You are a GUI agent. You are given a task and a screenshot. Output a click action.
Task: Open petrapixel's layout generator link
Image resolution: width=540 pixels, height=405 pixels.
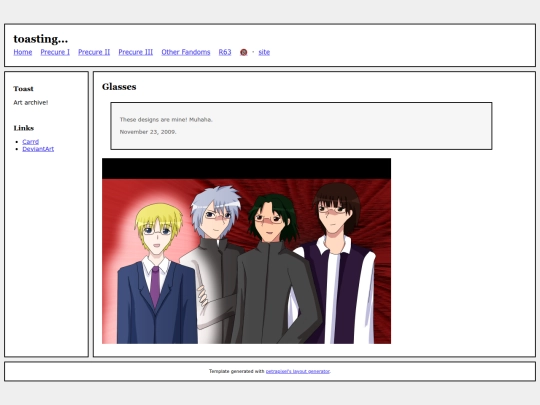pos(298,371)
